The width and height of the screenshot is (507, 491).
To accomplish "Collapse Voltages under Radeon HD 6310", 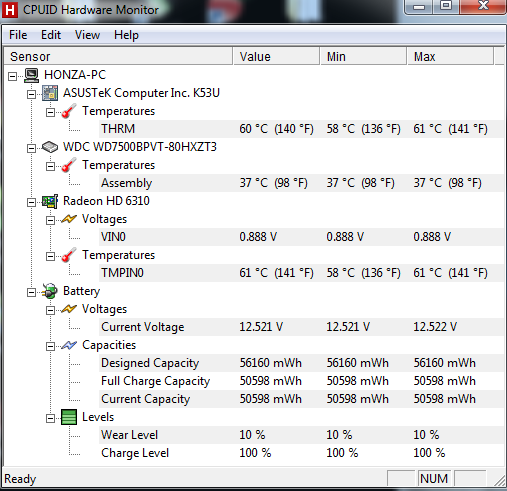I will coord(50,220).
